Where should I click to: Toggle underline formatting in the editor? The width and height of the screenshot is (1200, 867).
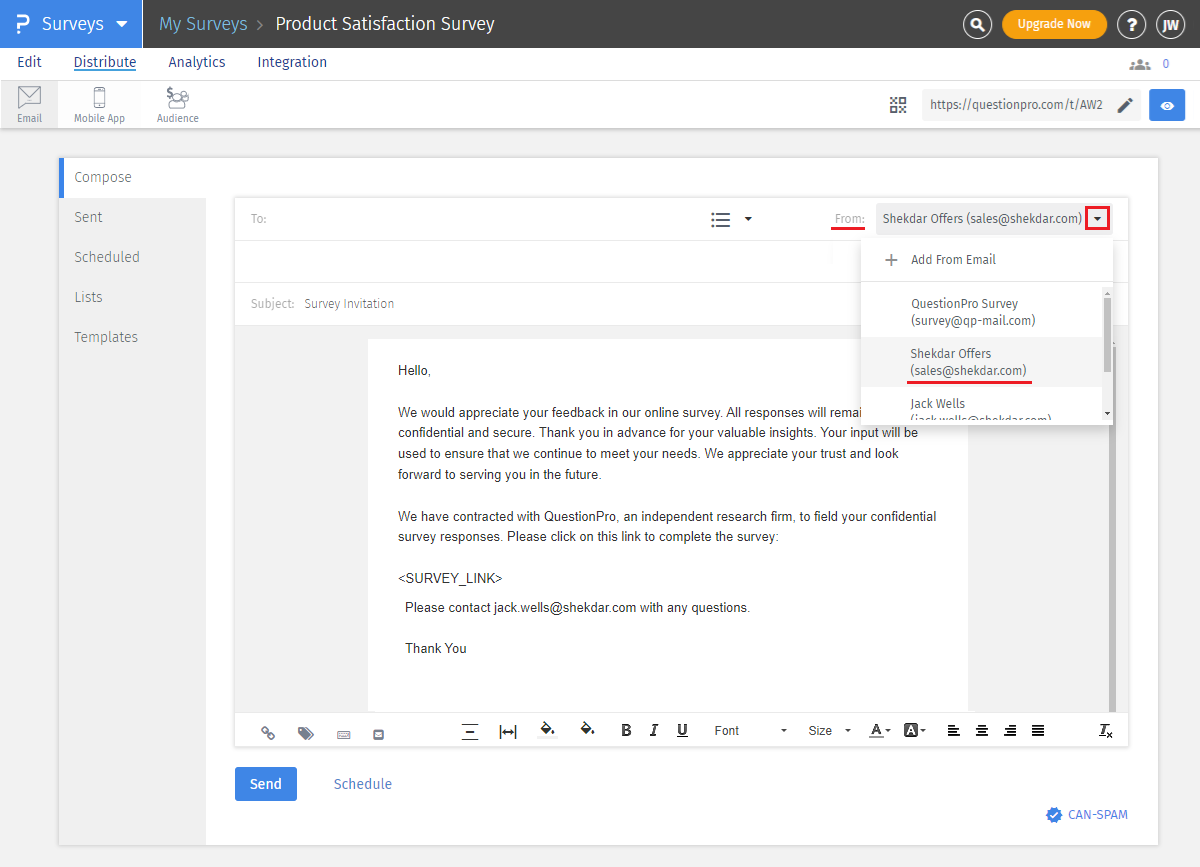[682, 731]
